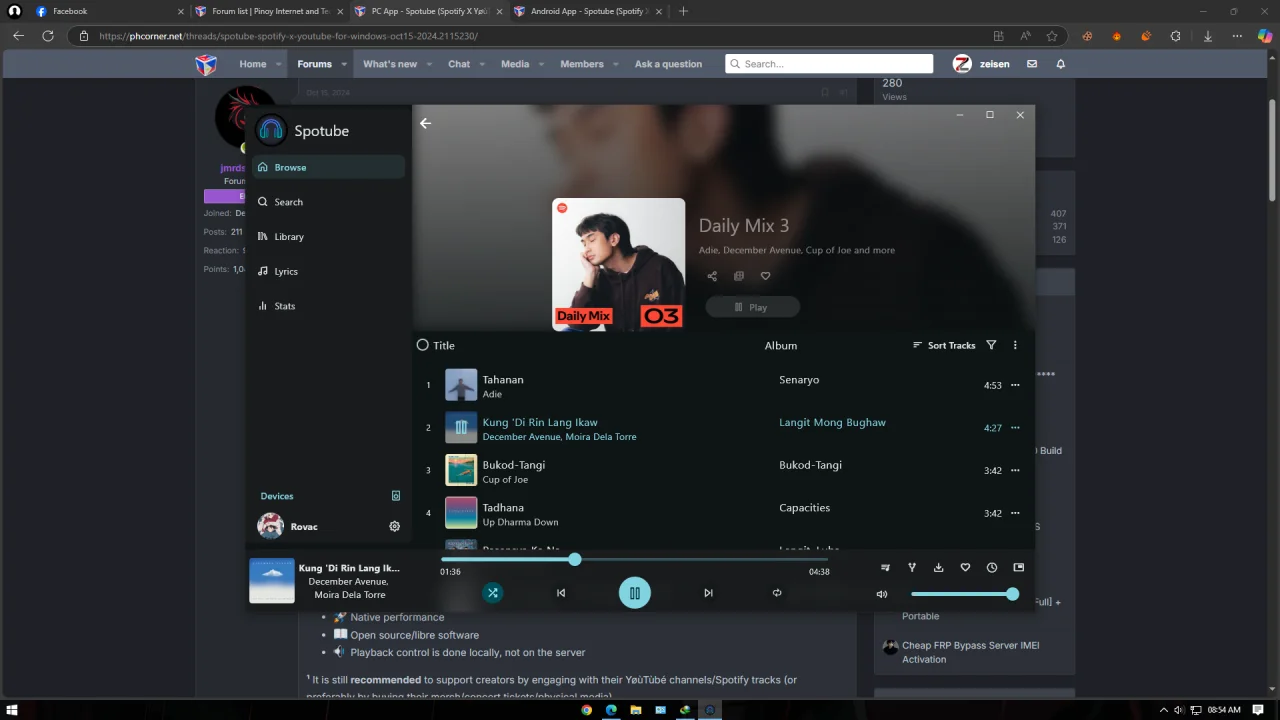
Task: Click the Play button under Daily Mix 3
Action: [x=752, y=307]
